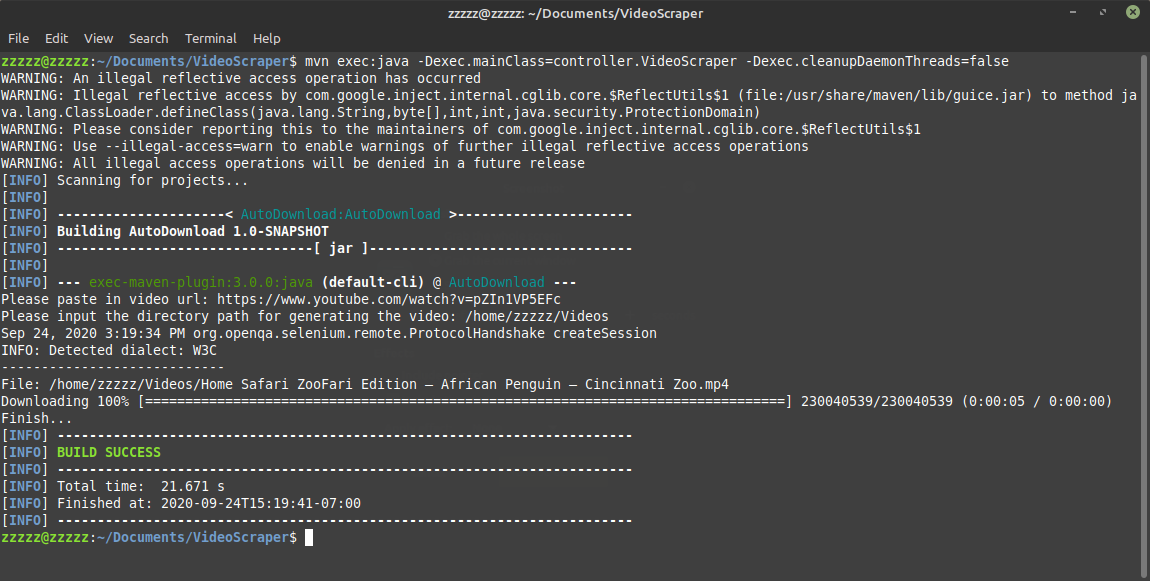Minimize the terminal window

tap(1073, 12)
